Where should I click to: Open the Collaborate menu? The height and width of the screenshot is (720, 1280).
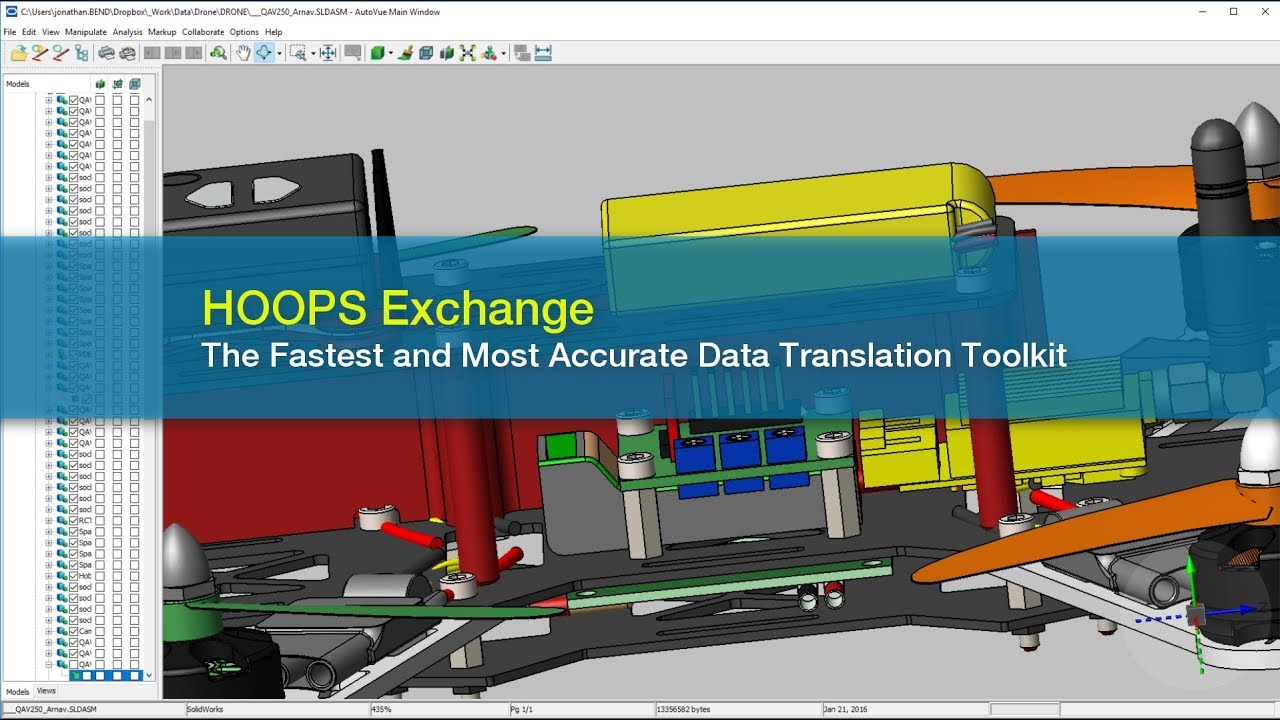click(x=203, y=32)
